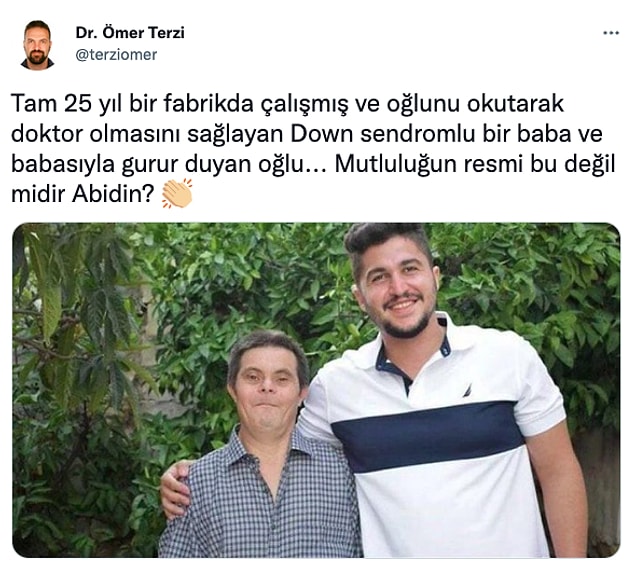Open the Dr. Ömer Terzi display name
The height and width of the screenshot is (570, 635).
click(130, 32)
